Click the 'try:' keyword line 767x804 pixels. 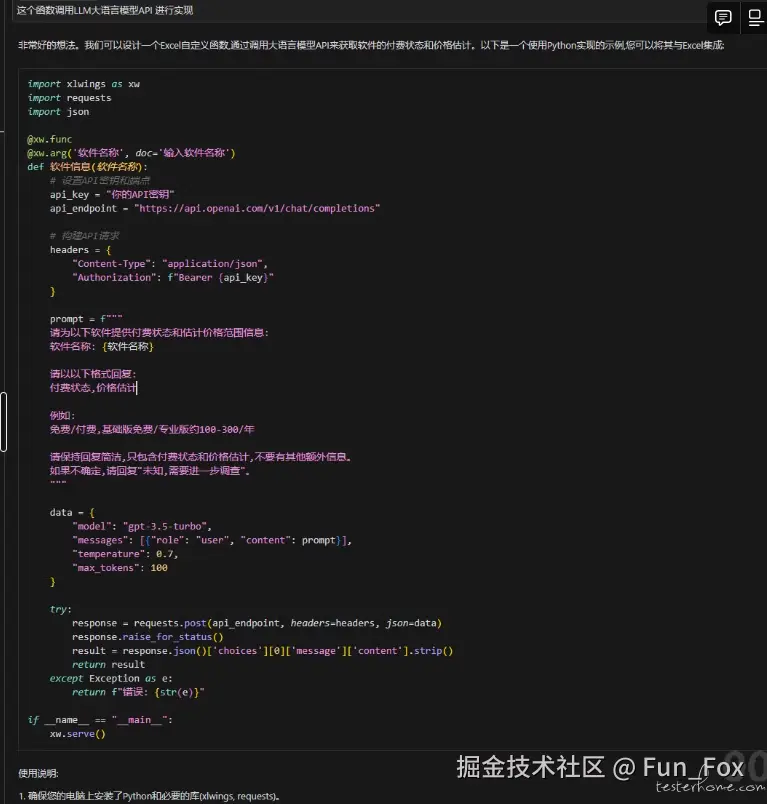60,610
